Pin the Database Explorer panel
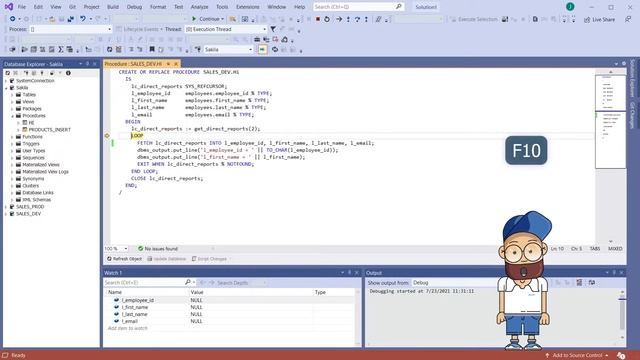This screenshot has width=640, height=360. click(x=87, y=64)
